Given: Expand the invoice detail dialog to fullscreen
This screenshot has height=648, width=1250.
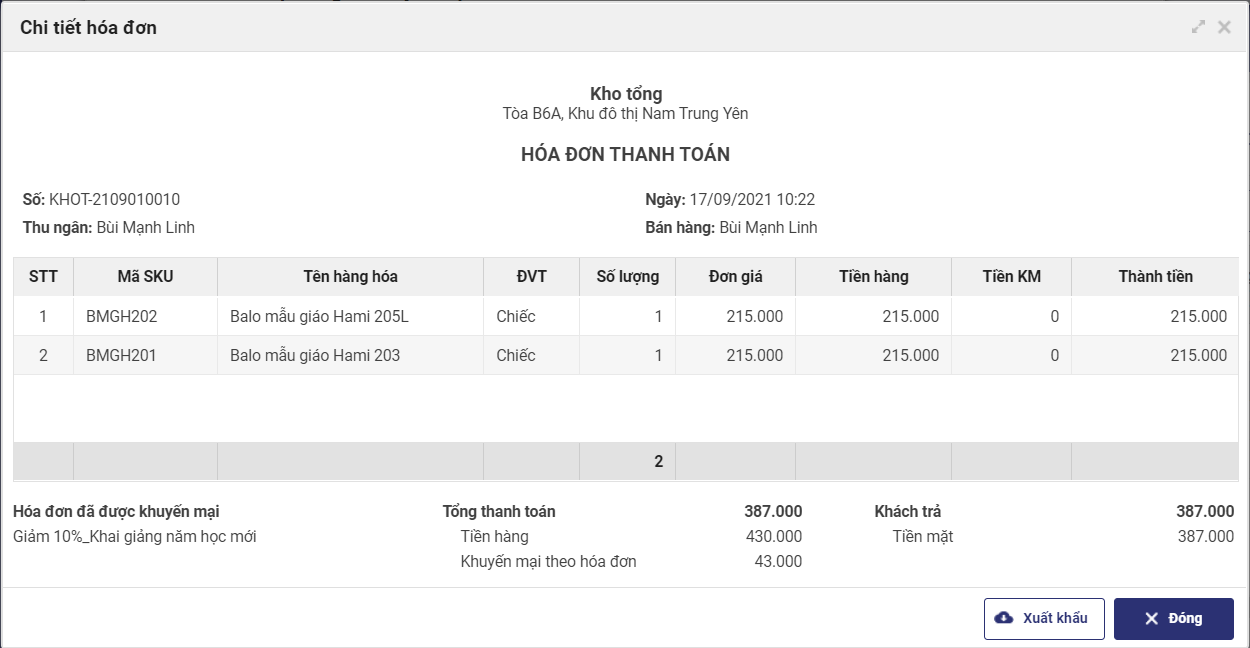Looking at the screenshot, I should 1198,27.
